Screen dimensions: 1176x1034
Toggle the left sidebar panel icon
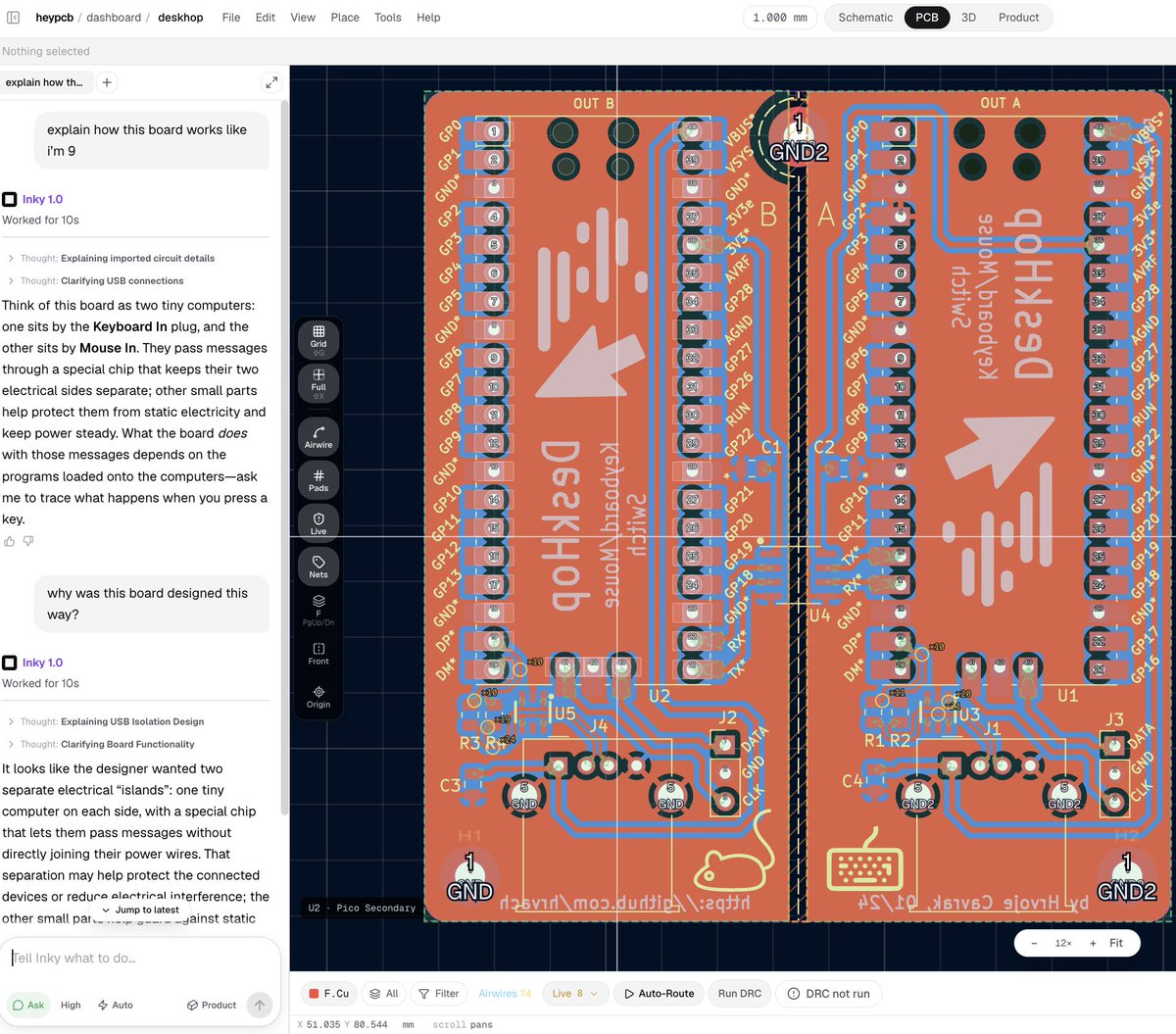14,18
